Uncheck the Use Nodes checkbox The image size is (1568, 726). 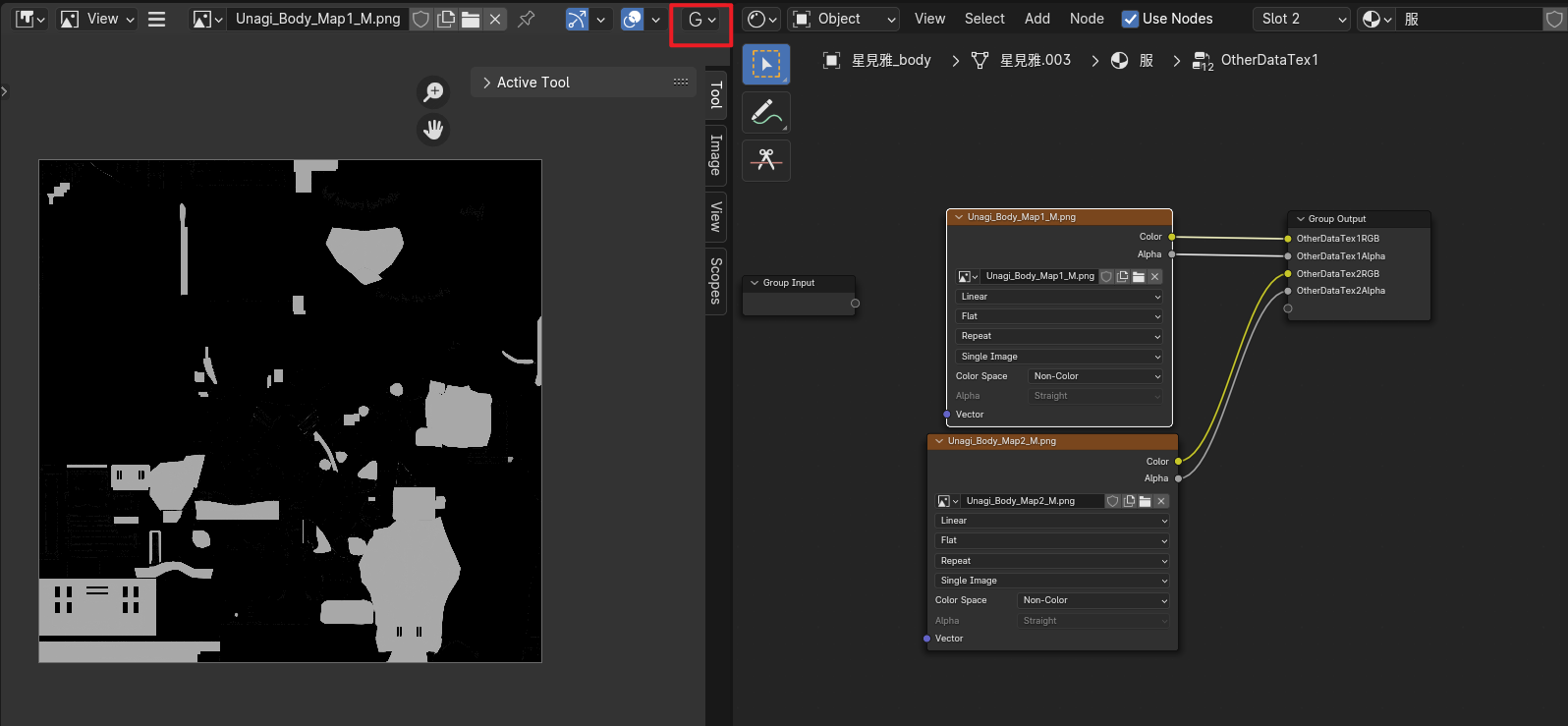pyautogui.click(x=1130, y=19)
